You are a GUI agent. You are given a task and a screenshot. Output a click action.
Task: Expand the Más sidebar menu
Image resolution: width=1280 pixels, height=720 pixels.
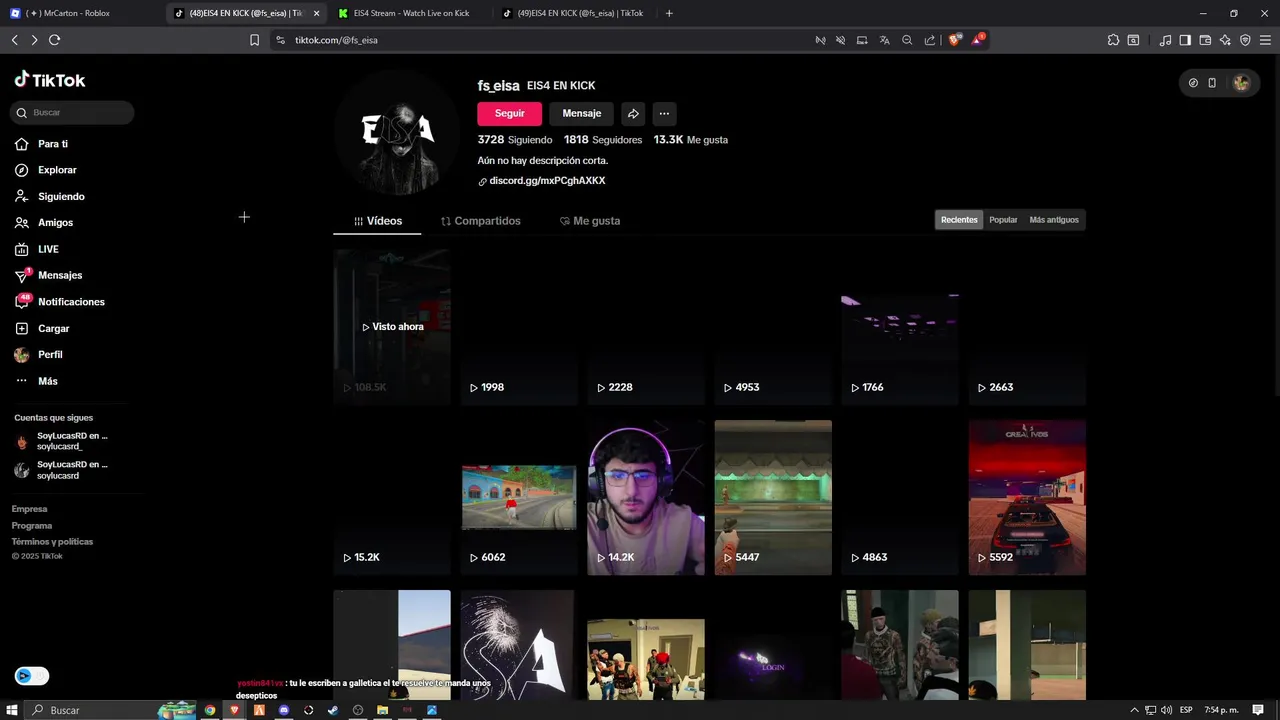(x=36, y=381)
